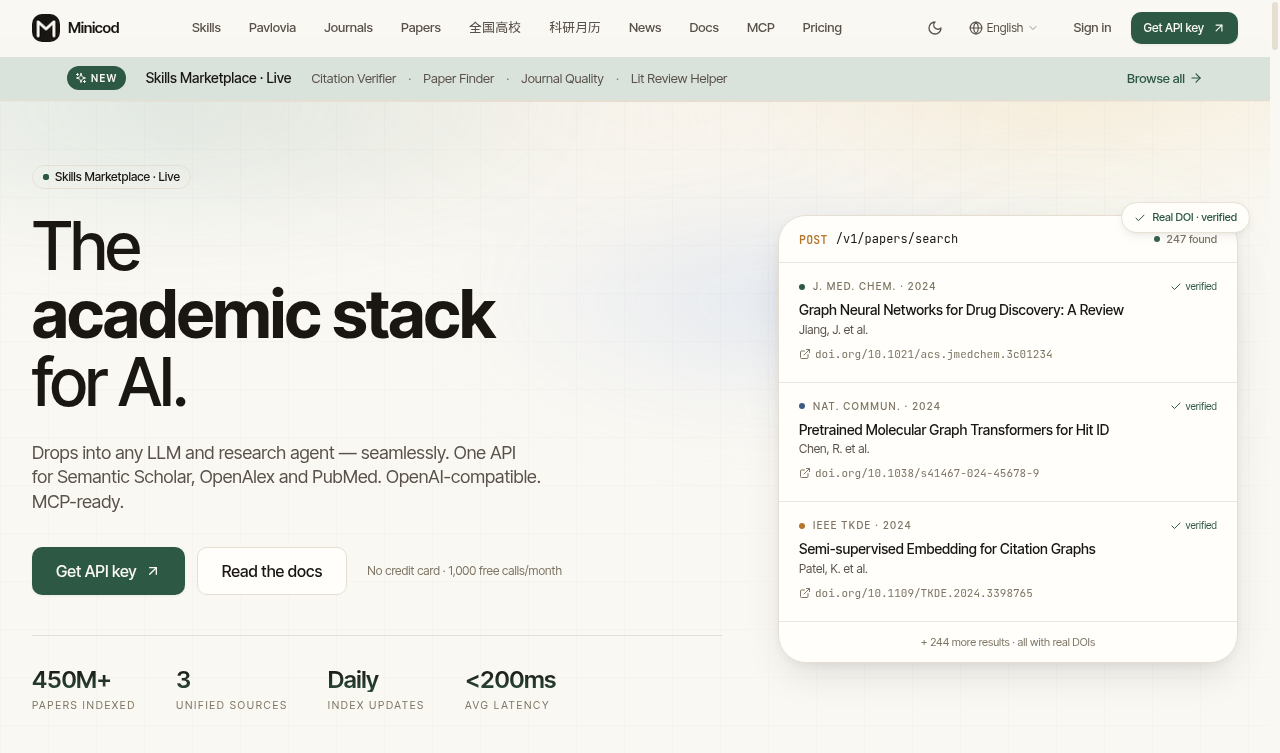The height and width of the screenshot is (753, 1280).
Task: Click the verified checkmark on IEEE TKDE result
Action: pos(1176,525)
